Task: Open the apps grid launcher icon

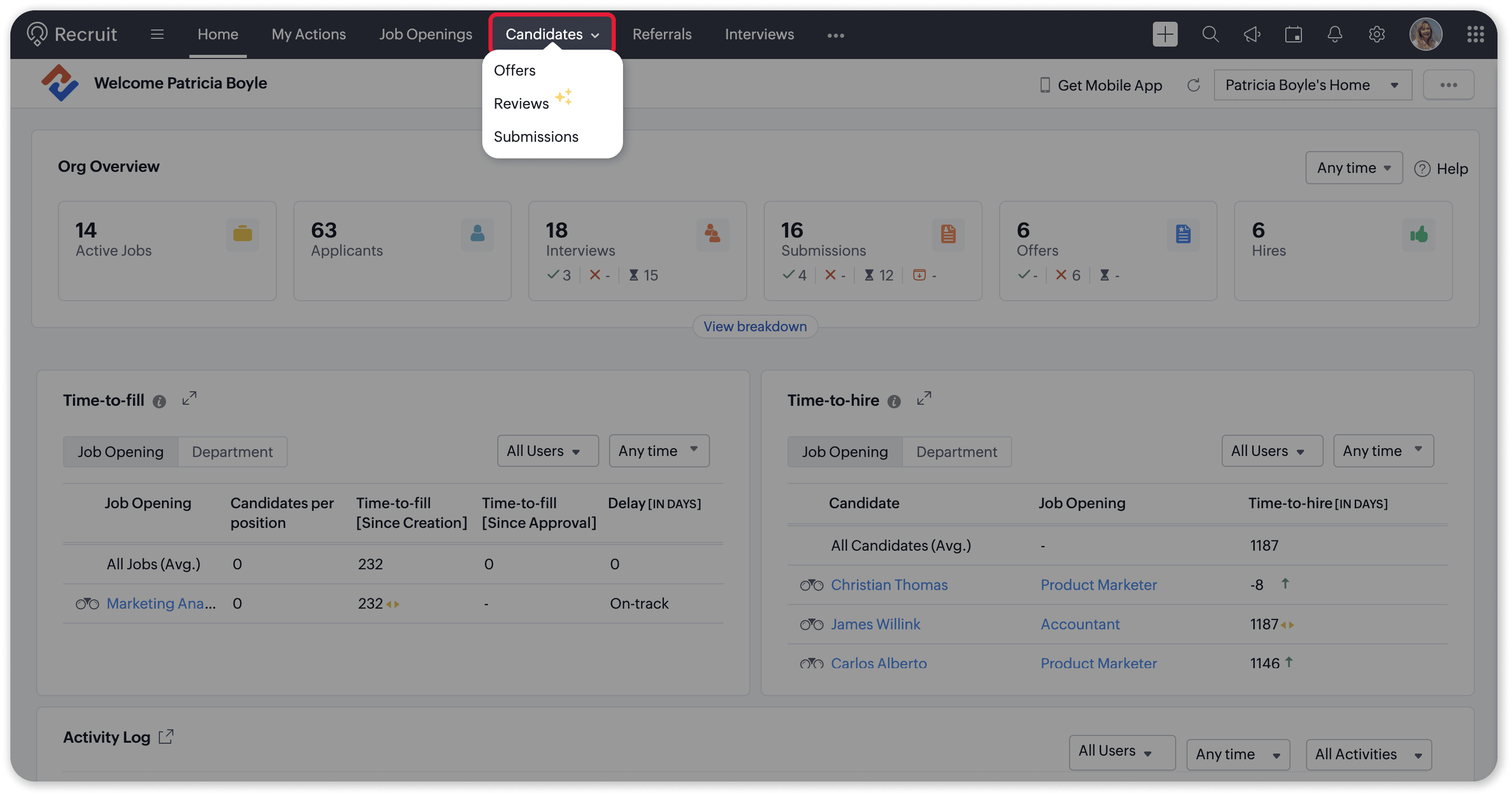Action: (x=1474, y=34)
